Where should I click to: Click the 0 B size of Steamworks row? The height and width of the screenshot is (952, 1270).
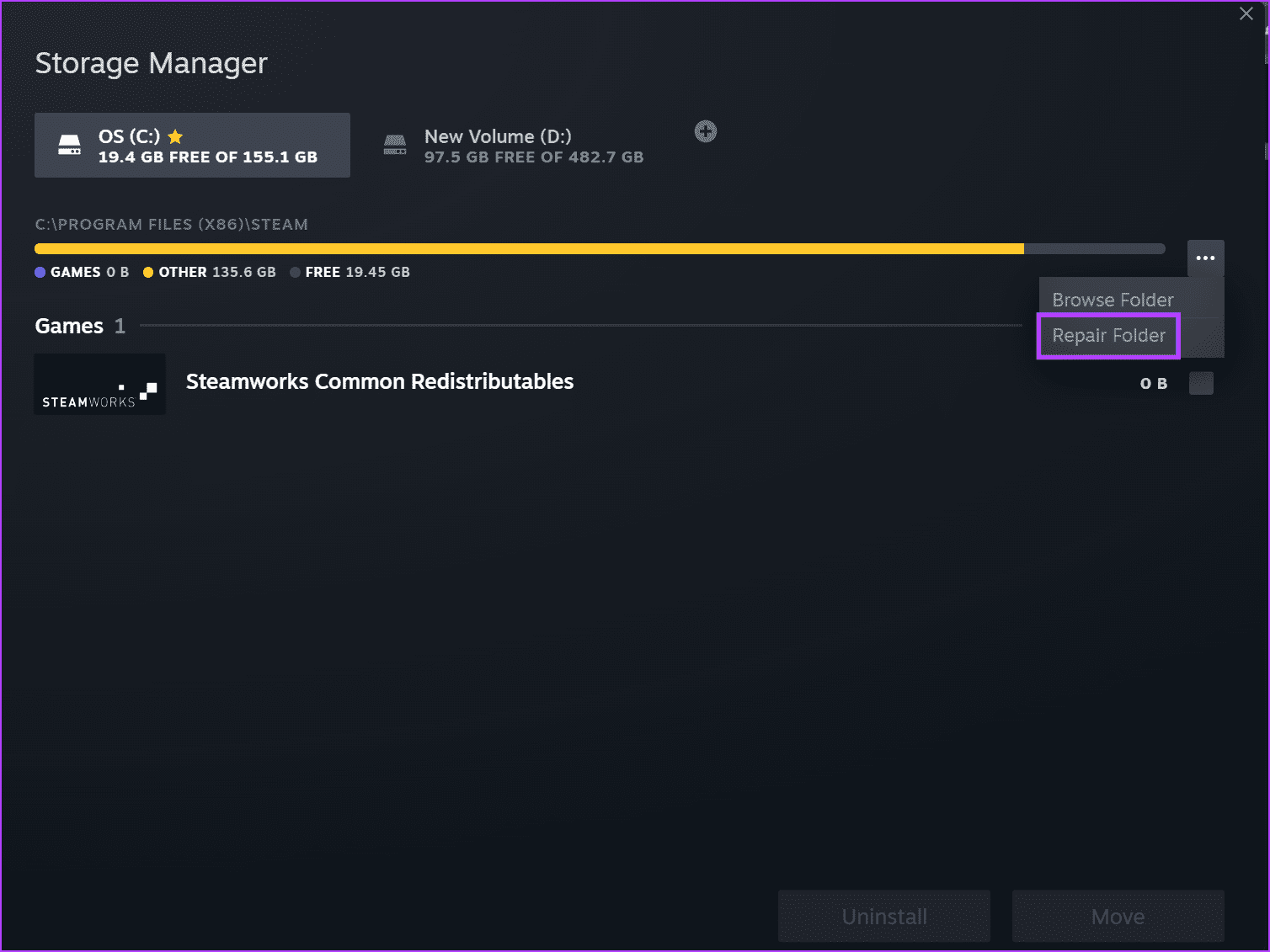click(1154, 384)
